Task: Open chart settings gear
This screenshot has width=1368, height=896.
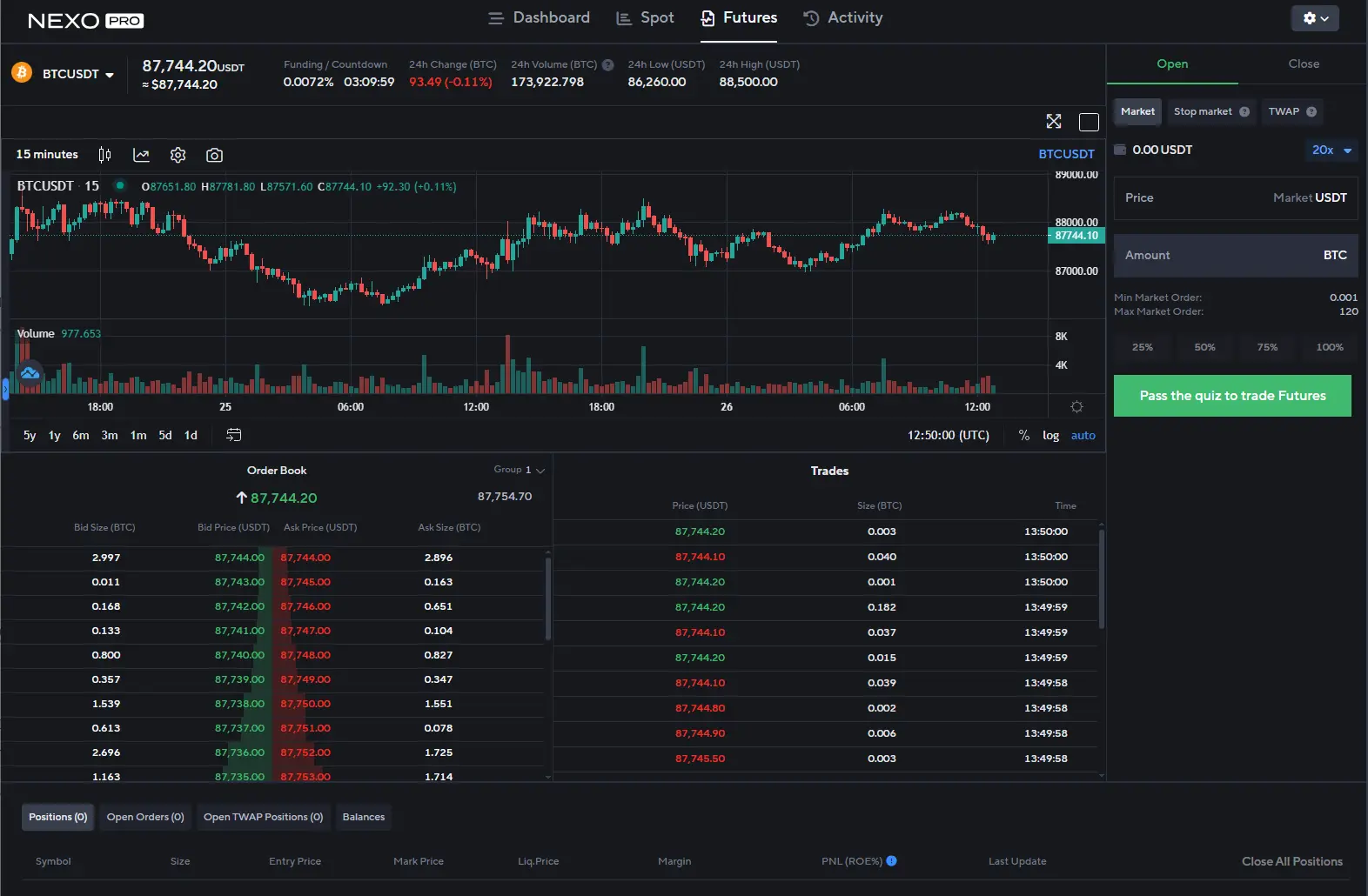Action: (x=178, y=155)
